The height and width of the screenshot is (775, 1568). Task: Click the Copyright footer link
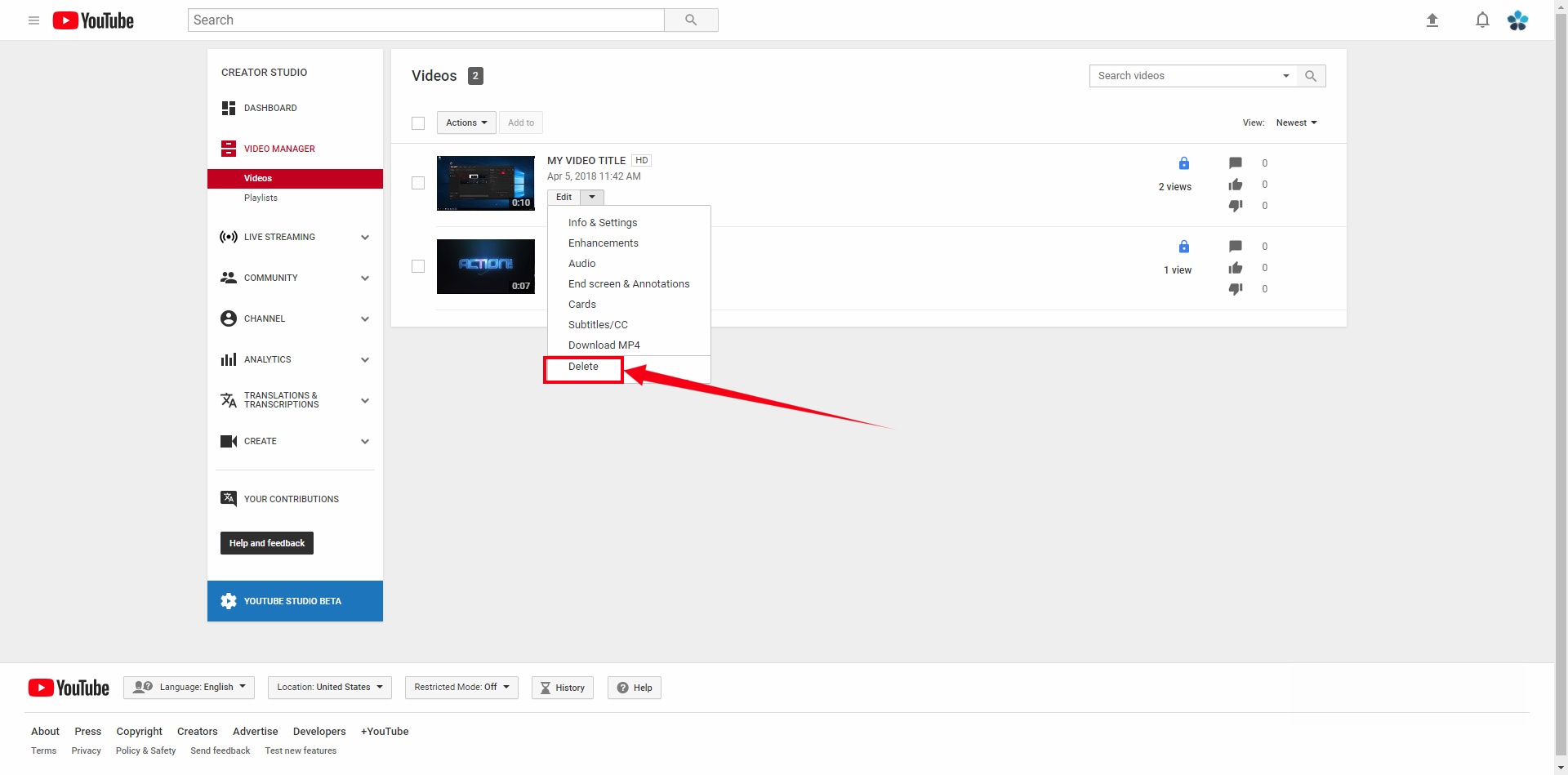[140, 732]
